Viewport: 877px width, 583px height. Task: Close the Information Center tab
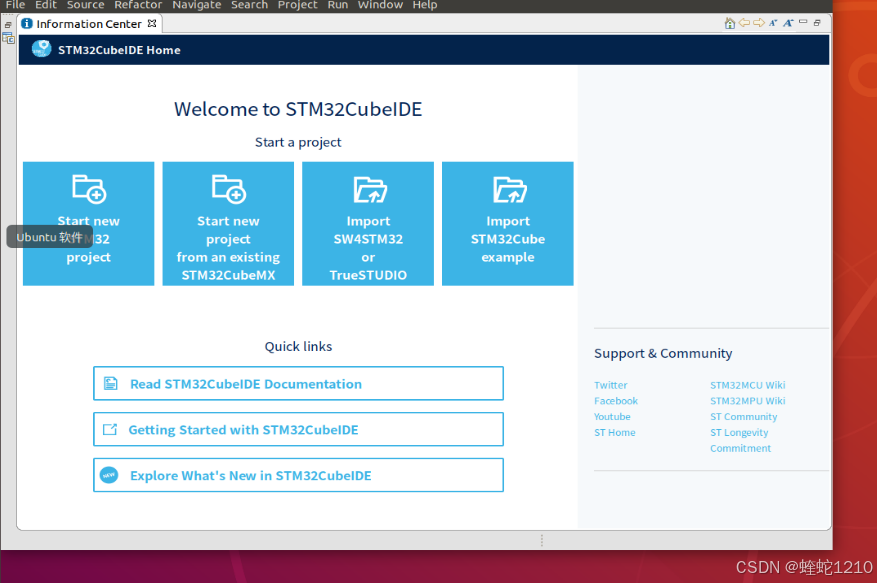pyautogui.click(x=152, y=23)
